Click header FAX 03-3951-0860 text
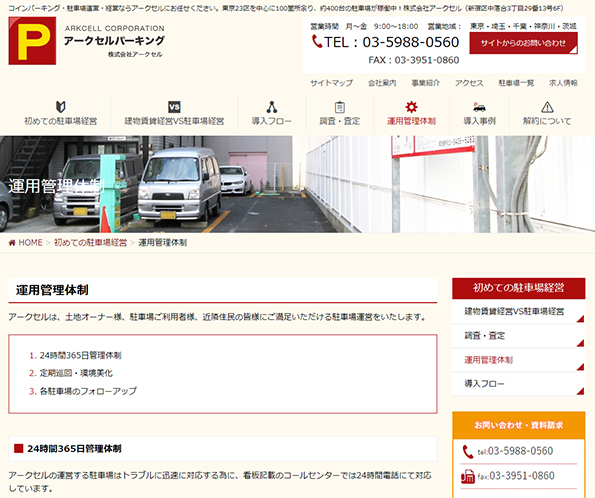Image resolution: width=595 pixels, height=498 pixels. pyautogui.click(x=414, y=60)
